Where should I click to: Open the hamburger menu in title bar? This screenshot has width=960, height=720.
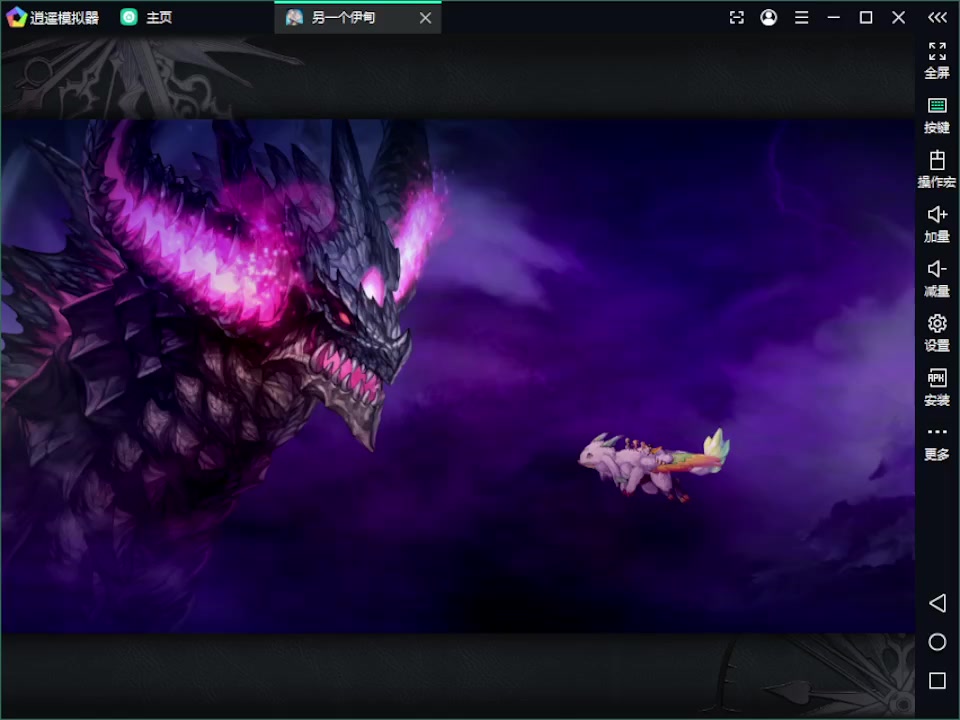click(801, 17)
